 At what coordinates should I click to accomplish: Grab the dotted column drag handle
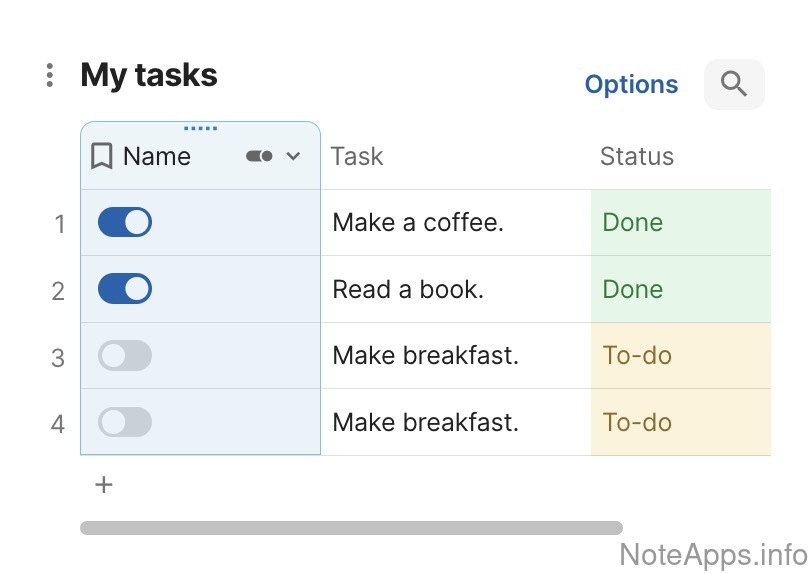[x=200, y=128]
